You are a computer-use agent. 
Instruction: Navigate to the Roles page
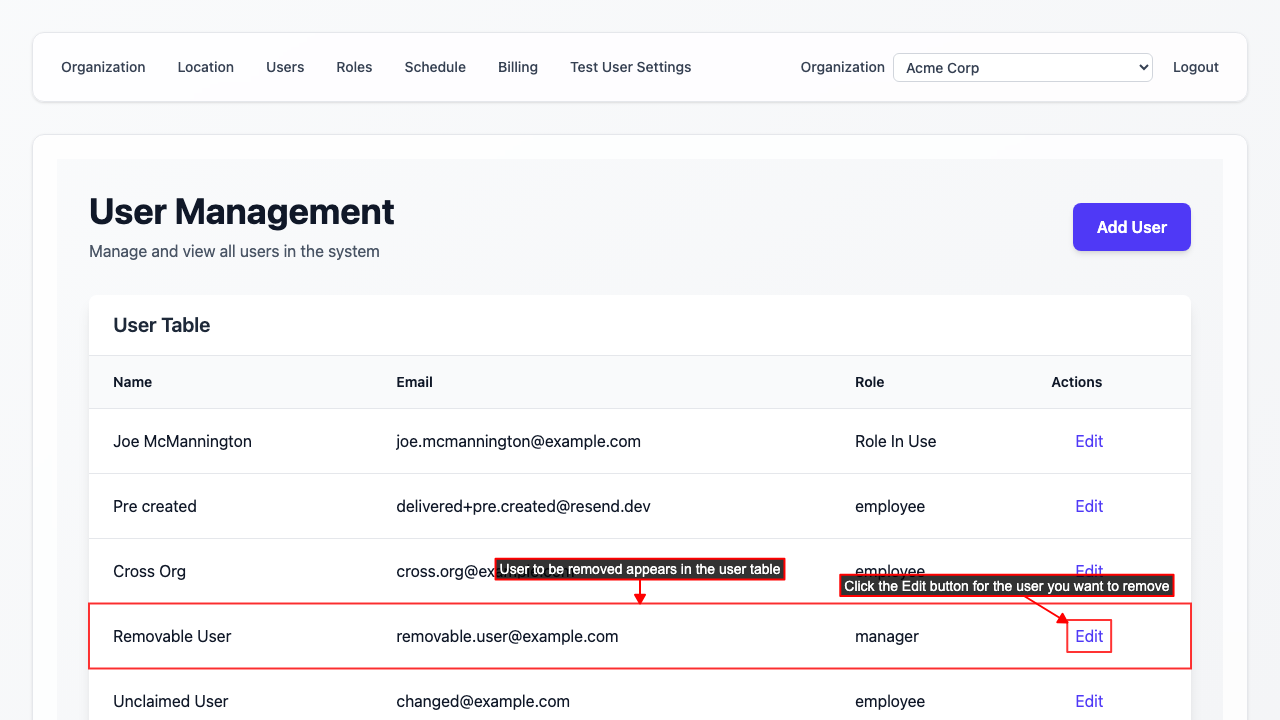[354, 67]
